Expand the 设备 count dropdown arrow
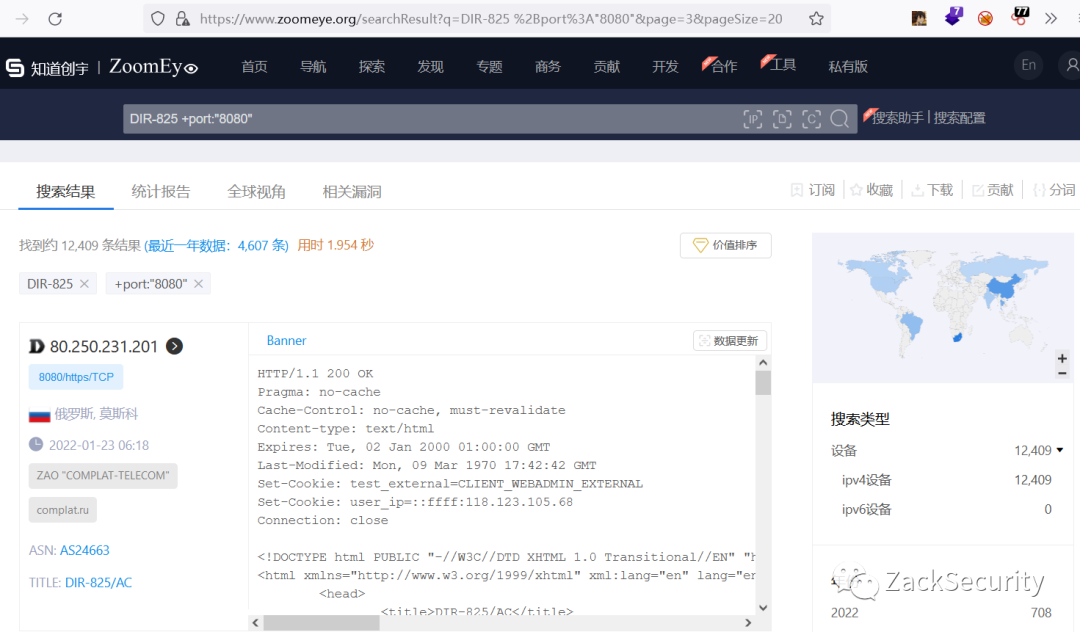 point(1060,450)
